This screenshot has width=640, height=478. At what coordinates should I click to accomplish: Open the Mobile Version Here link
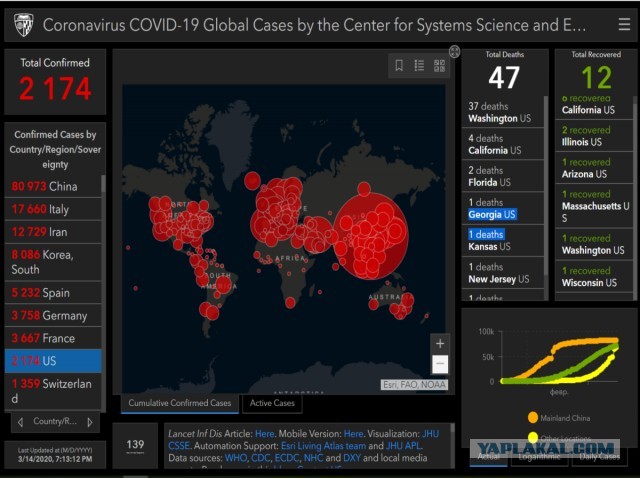coord(353,434)
